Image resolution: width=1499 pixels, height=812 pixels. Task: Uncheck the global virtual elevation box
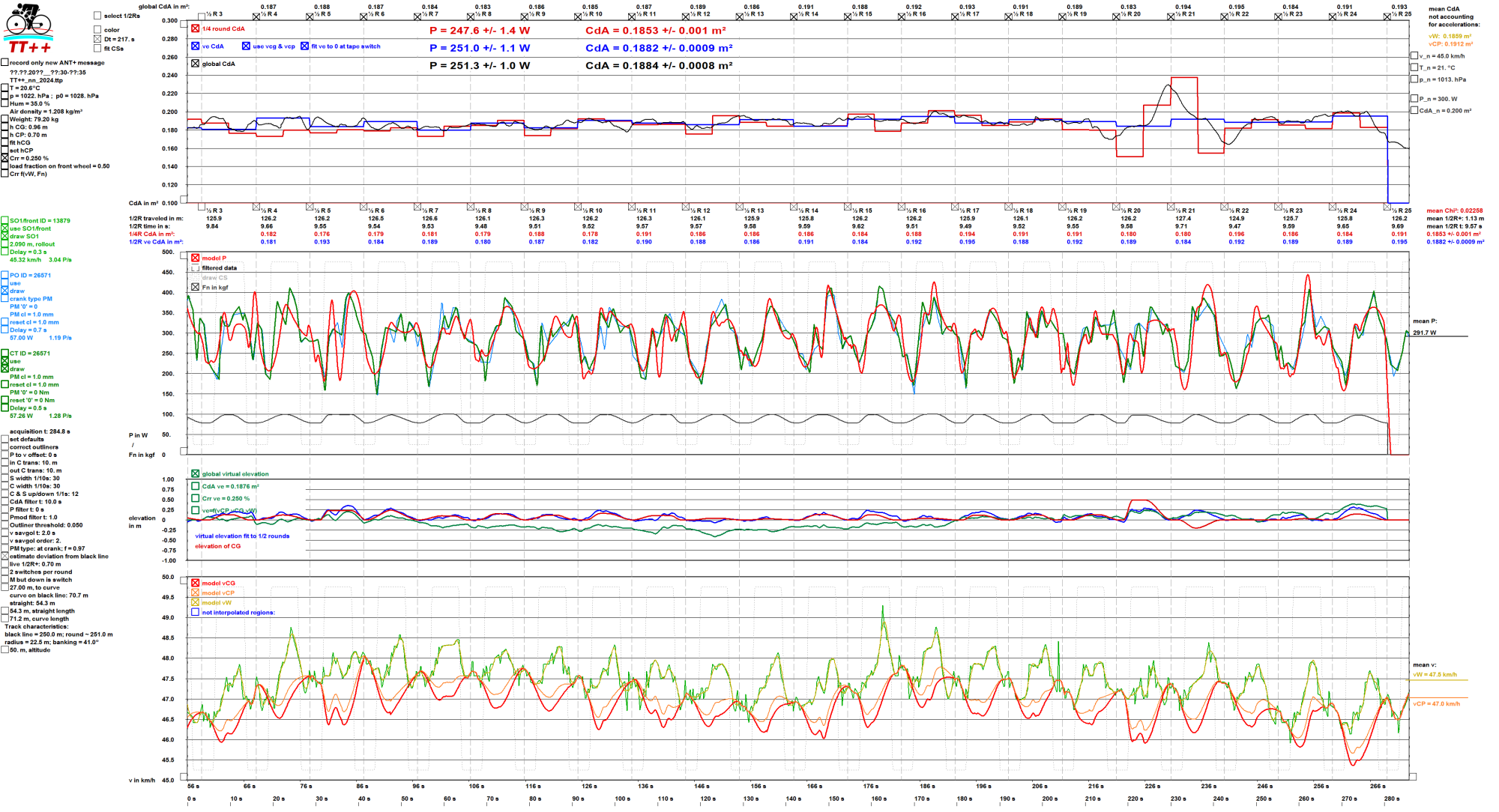pos(195,474)
